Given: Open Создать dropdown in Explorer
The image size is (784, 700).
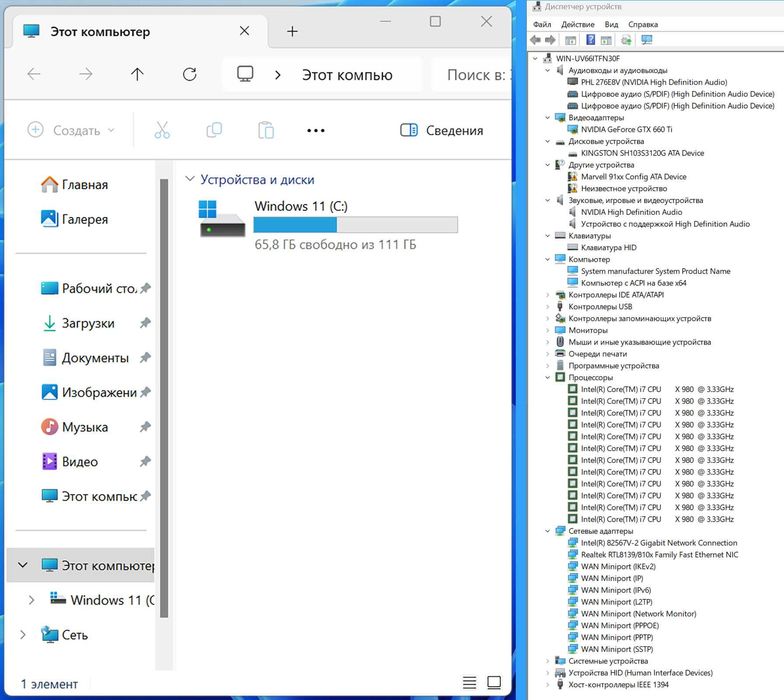Looking at the screenshot, I should tap(71, 130).
